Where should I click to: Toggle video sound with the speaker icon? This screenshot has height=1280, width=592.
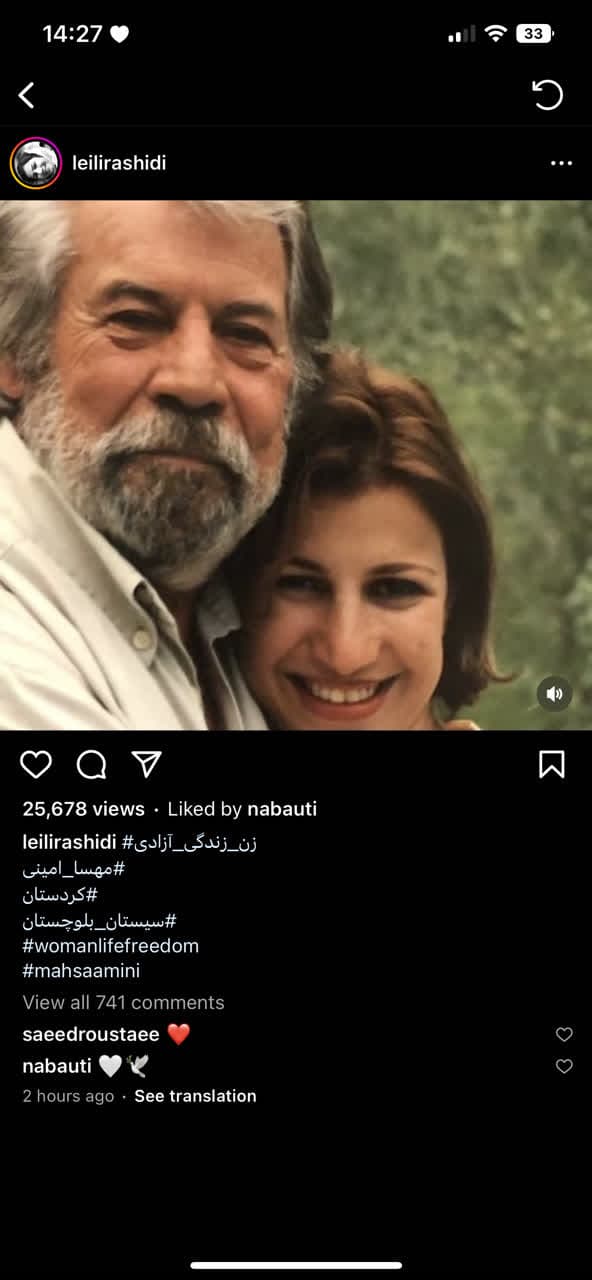coord(555,694)
